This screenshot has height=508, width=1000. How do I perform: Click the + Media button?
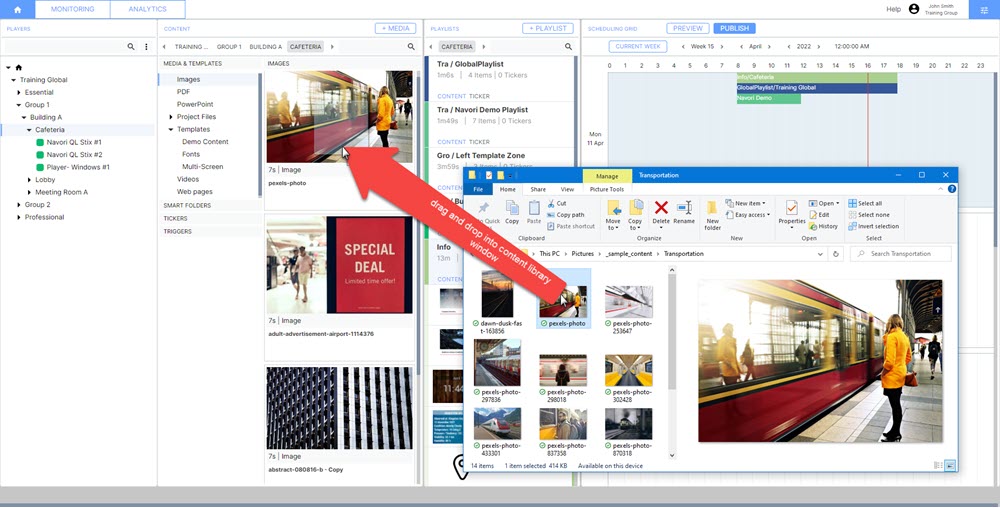pos(395,29)
